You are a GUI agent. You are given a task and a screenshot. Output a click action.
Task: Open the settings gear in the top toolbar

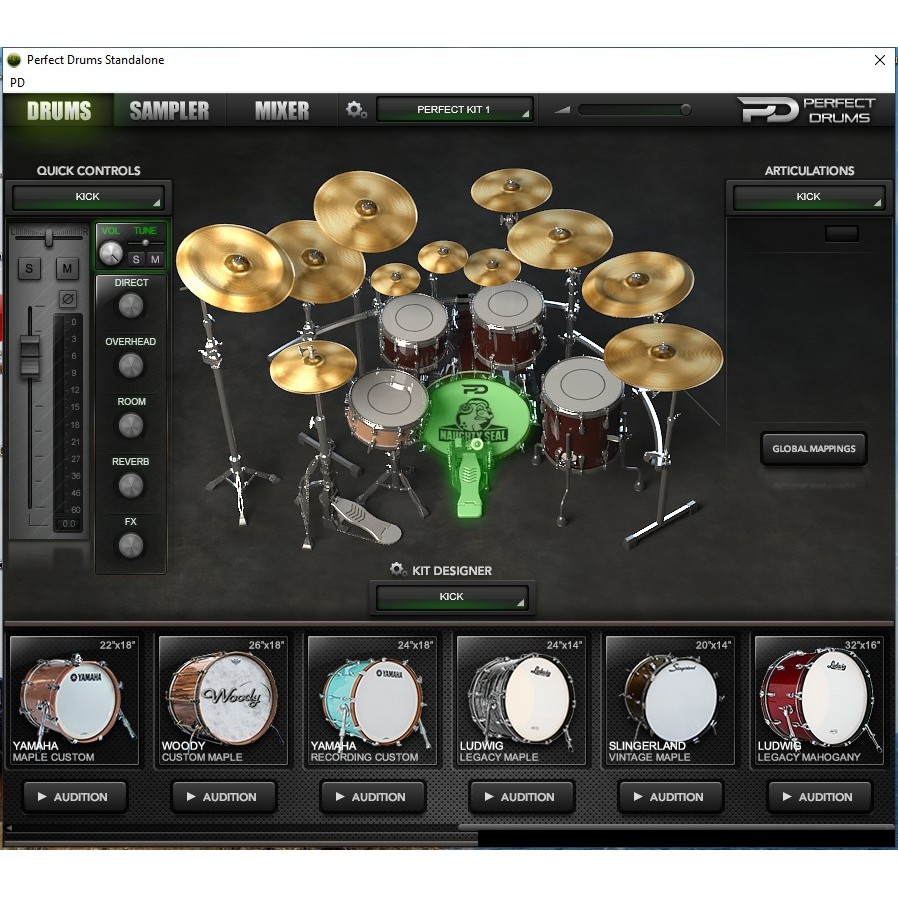[356, 110]
